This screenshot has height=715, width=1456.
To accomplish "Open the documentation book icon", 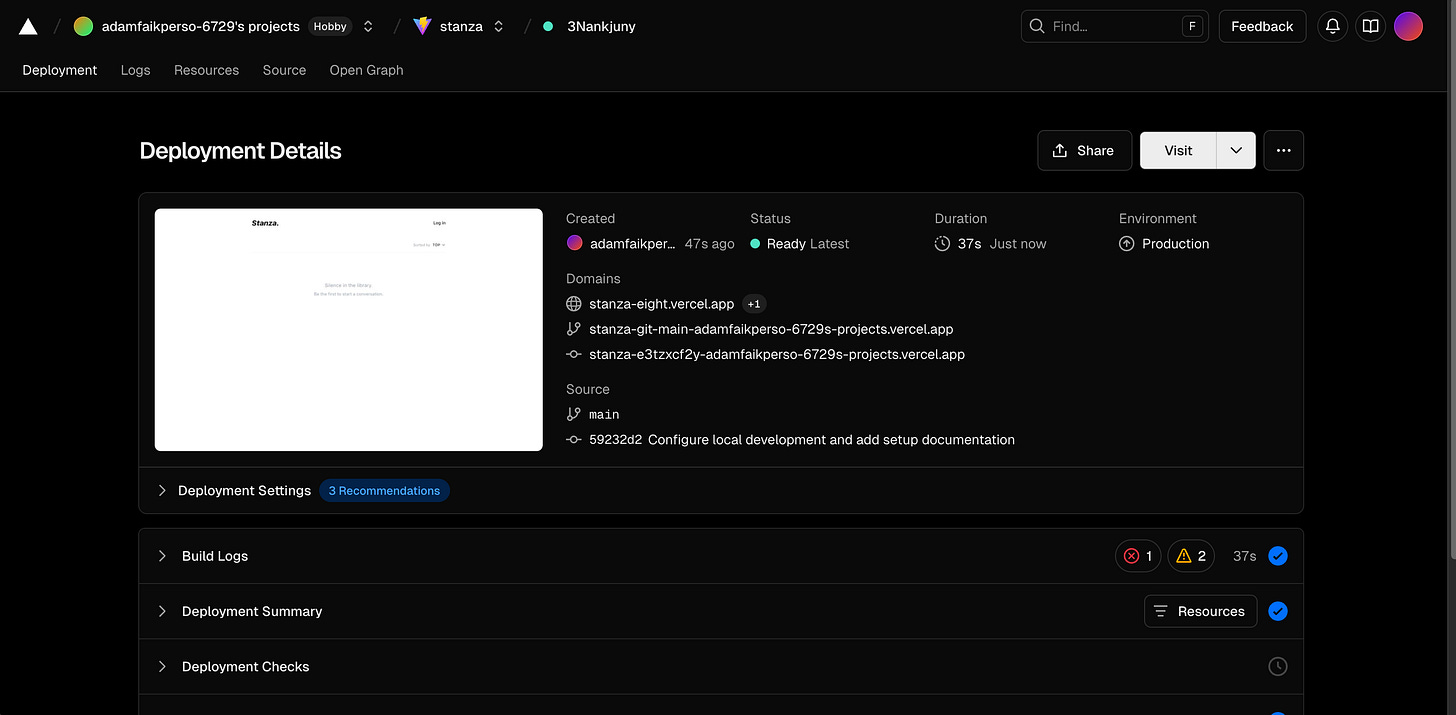I will [1370, 26].
